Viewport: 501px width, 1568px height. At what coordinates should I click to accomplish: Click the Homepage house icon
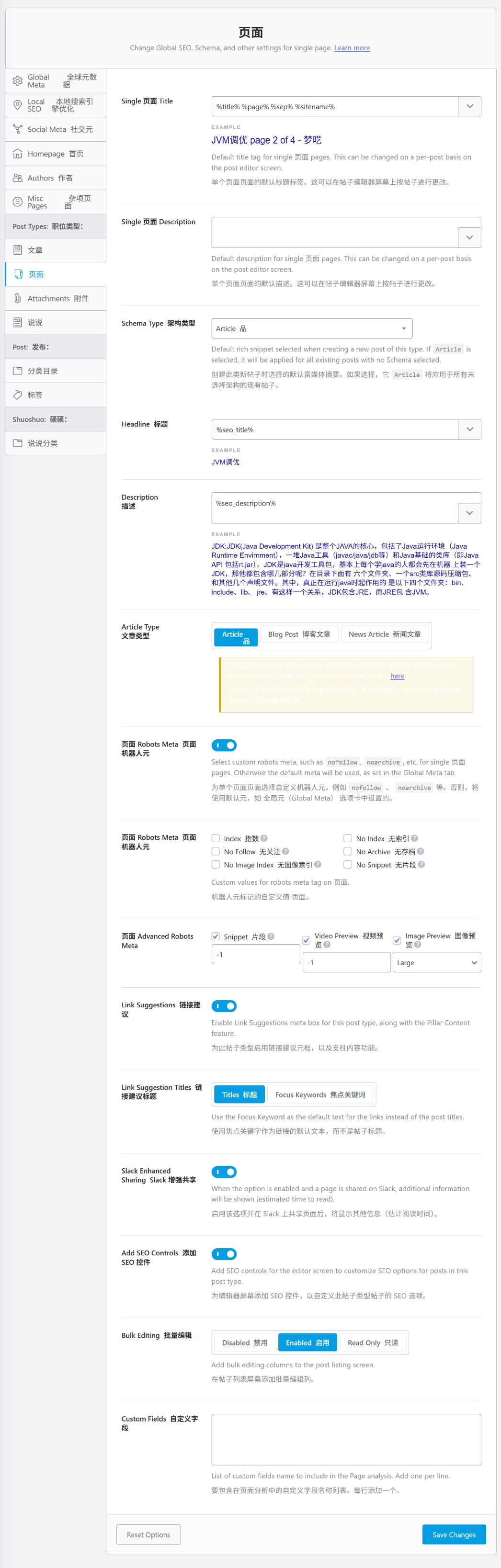click(x=18, y=153)
